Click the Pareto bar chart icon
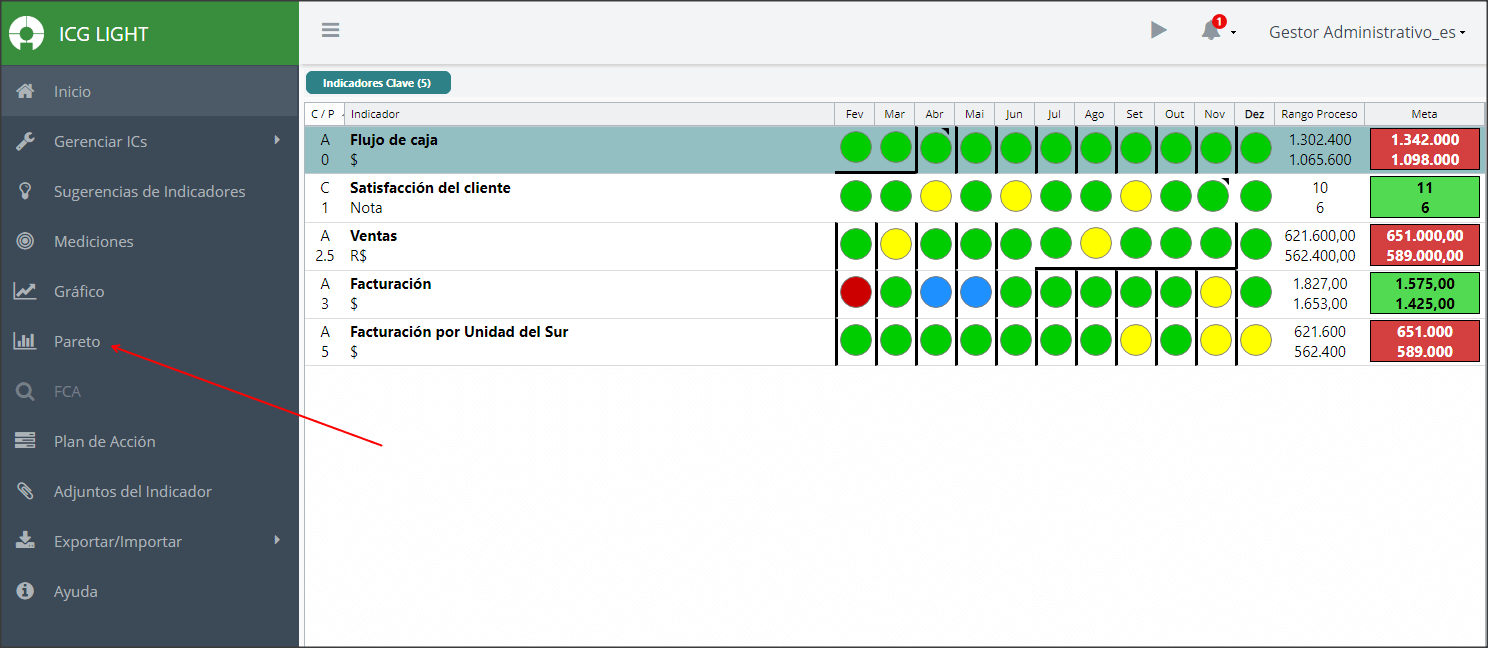Viewport: 1488px width, 648px height. pyautogui.click(x=26, y=341)
